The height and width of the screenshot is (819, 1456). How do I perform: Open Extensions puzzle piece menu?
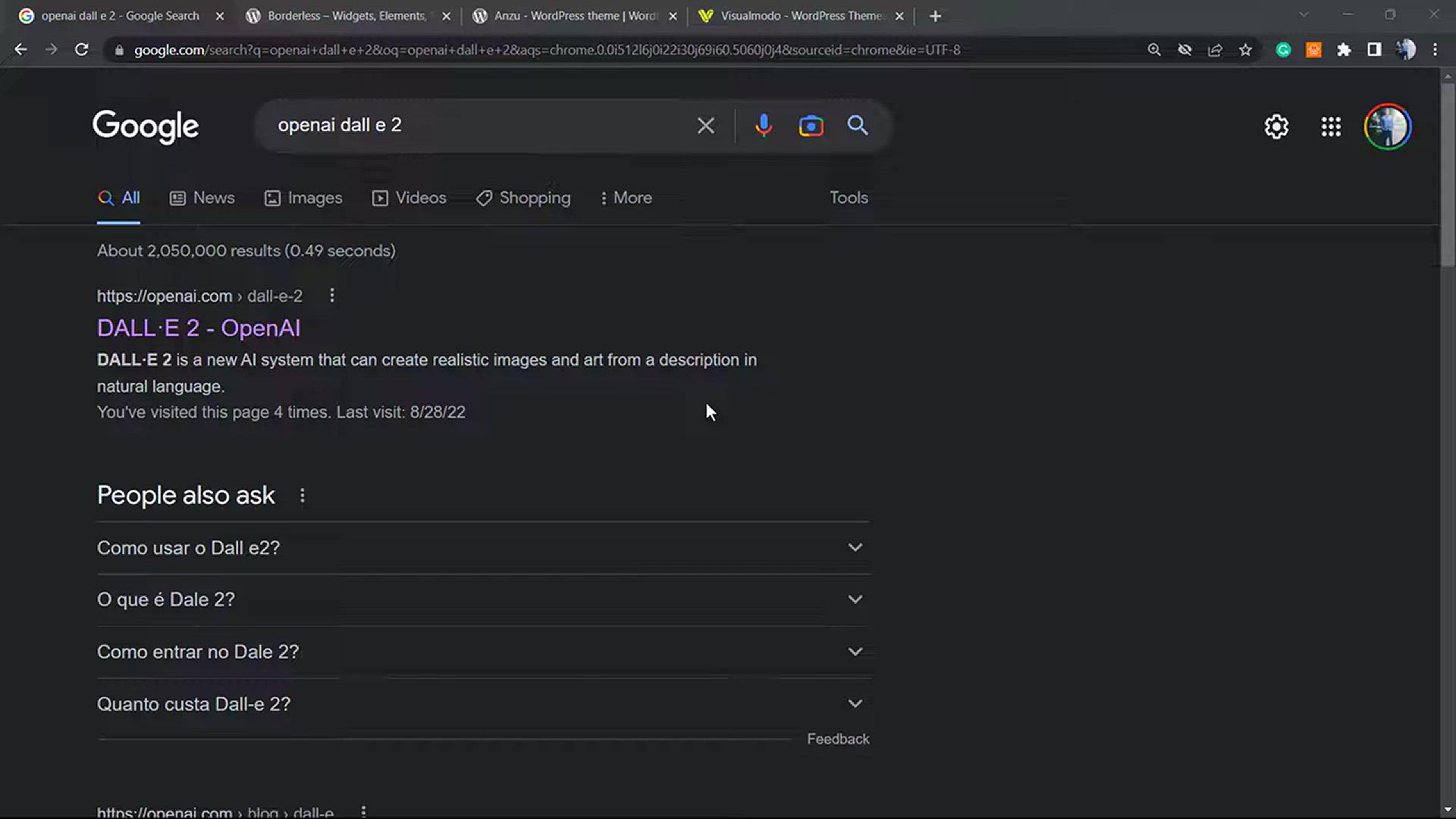1344,50
